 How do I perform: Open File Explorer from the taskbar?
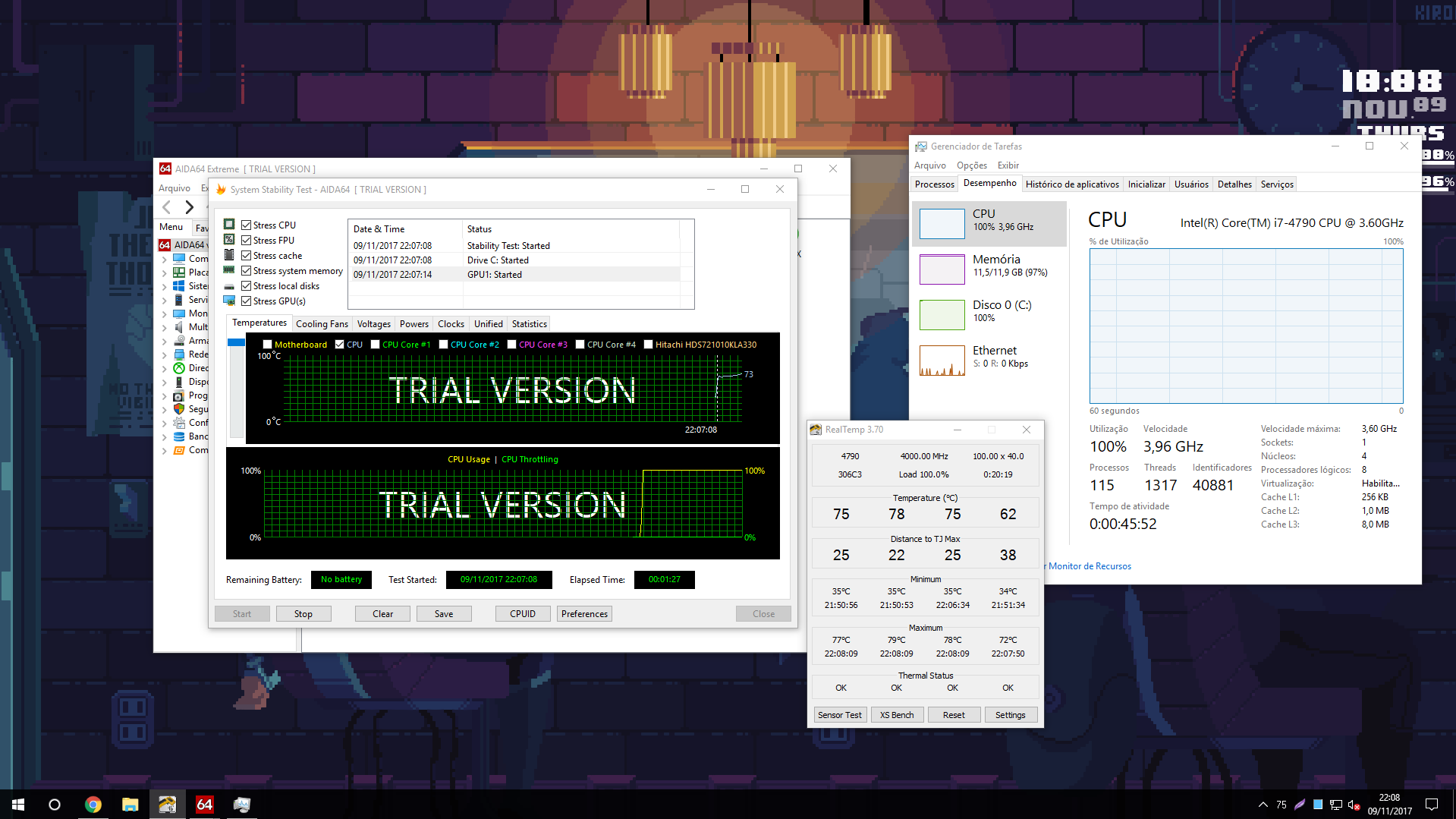131,805
